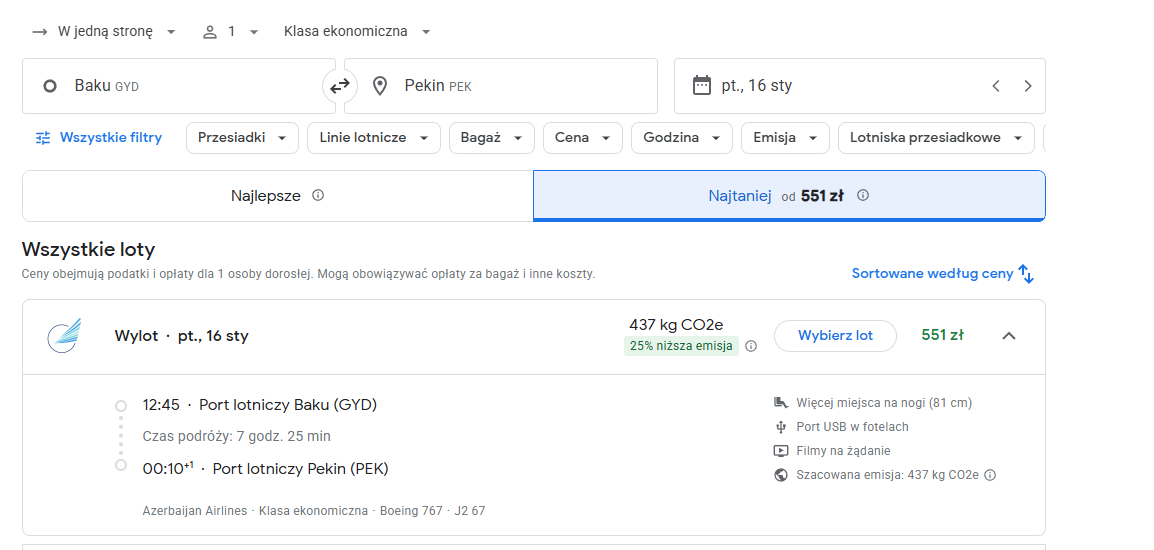Click info icon after Szacowana emisja text

[x=990, y=475]
